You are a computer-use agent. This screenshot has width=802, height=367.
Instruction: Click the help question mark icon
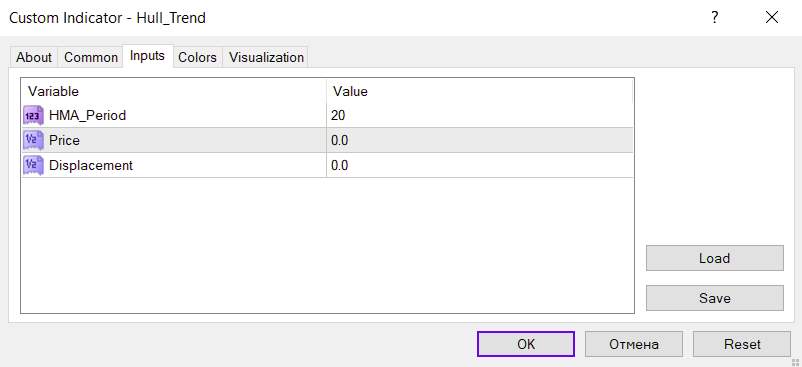pos(715,18)
